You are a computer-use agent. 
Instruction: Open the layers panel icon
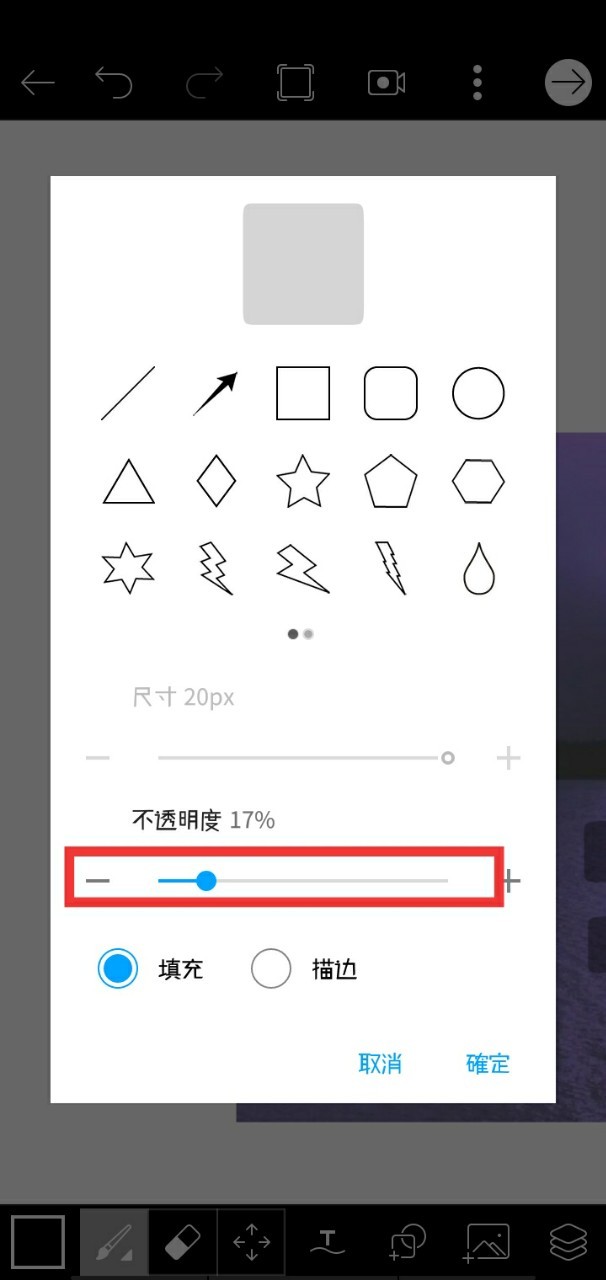[568, 1242]
